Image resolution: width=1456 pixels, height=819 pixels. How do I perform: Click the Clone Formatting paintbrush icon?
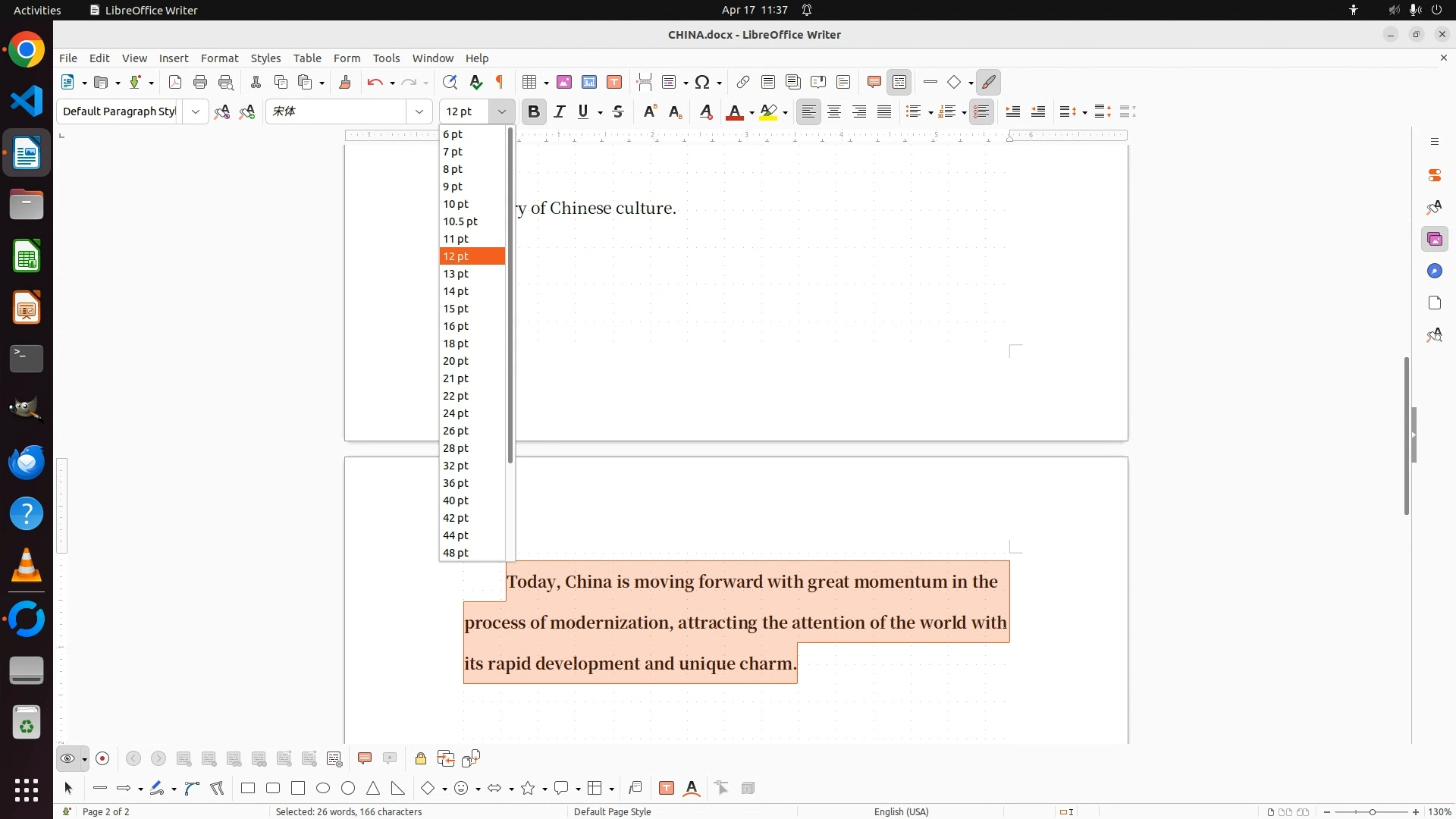[x=345, y=83]
